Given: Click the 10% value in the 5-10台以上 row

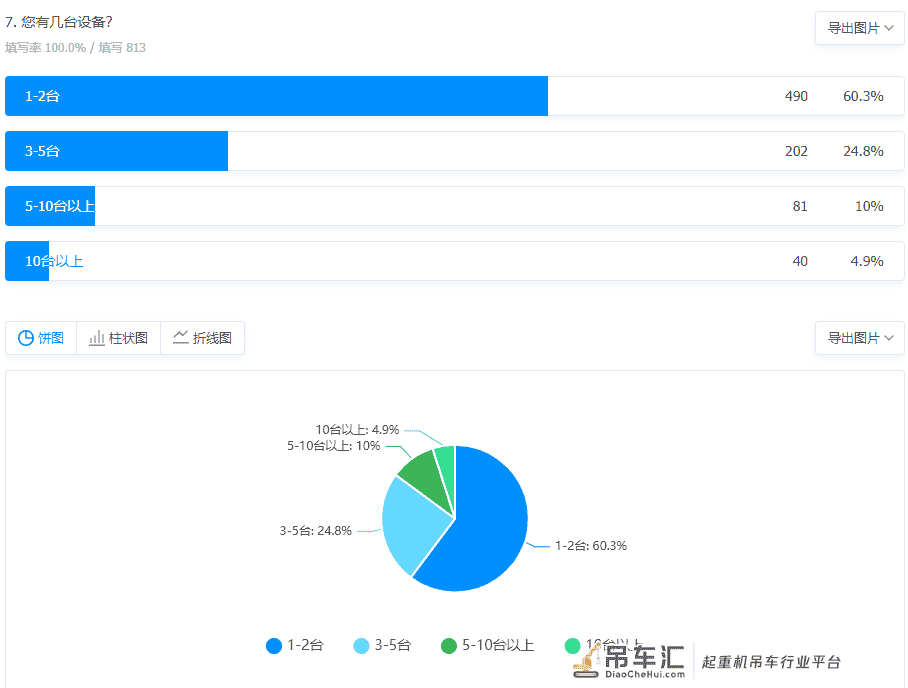Looking at the screenshot, I should (x=869, y=206).
